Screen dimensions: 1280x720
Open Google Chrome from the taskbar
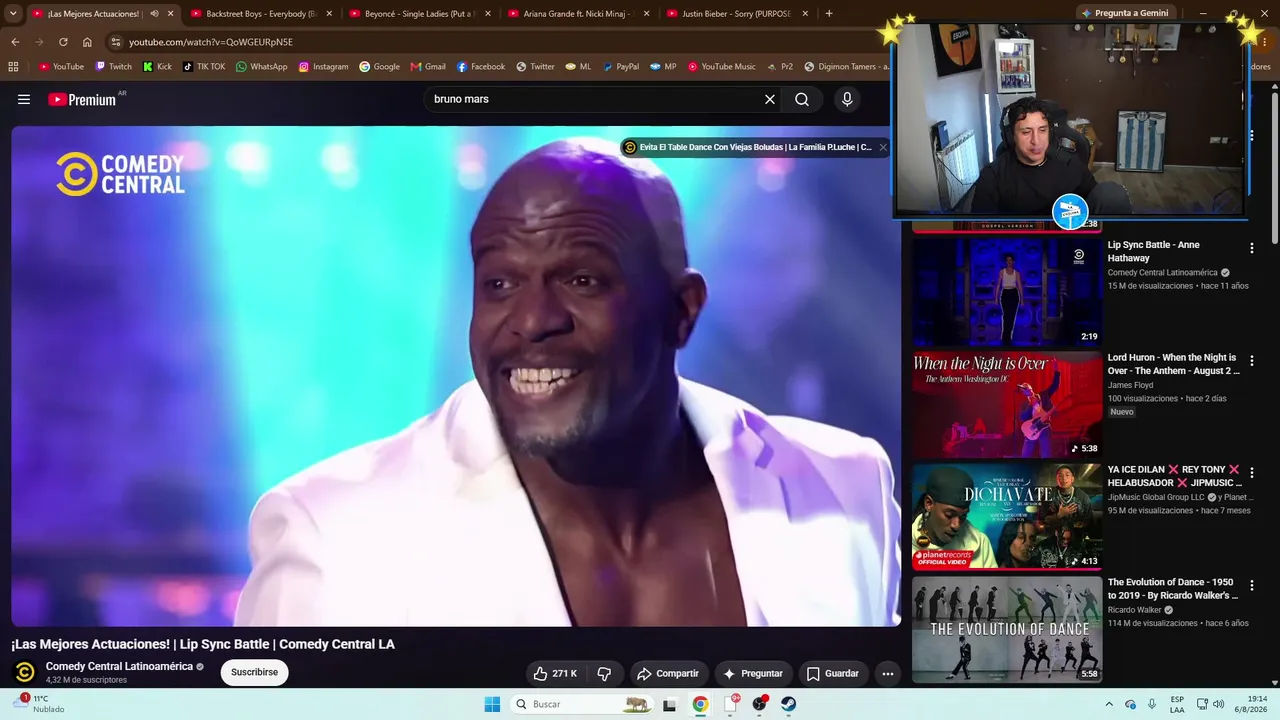click(700, 704)
